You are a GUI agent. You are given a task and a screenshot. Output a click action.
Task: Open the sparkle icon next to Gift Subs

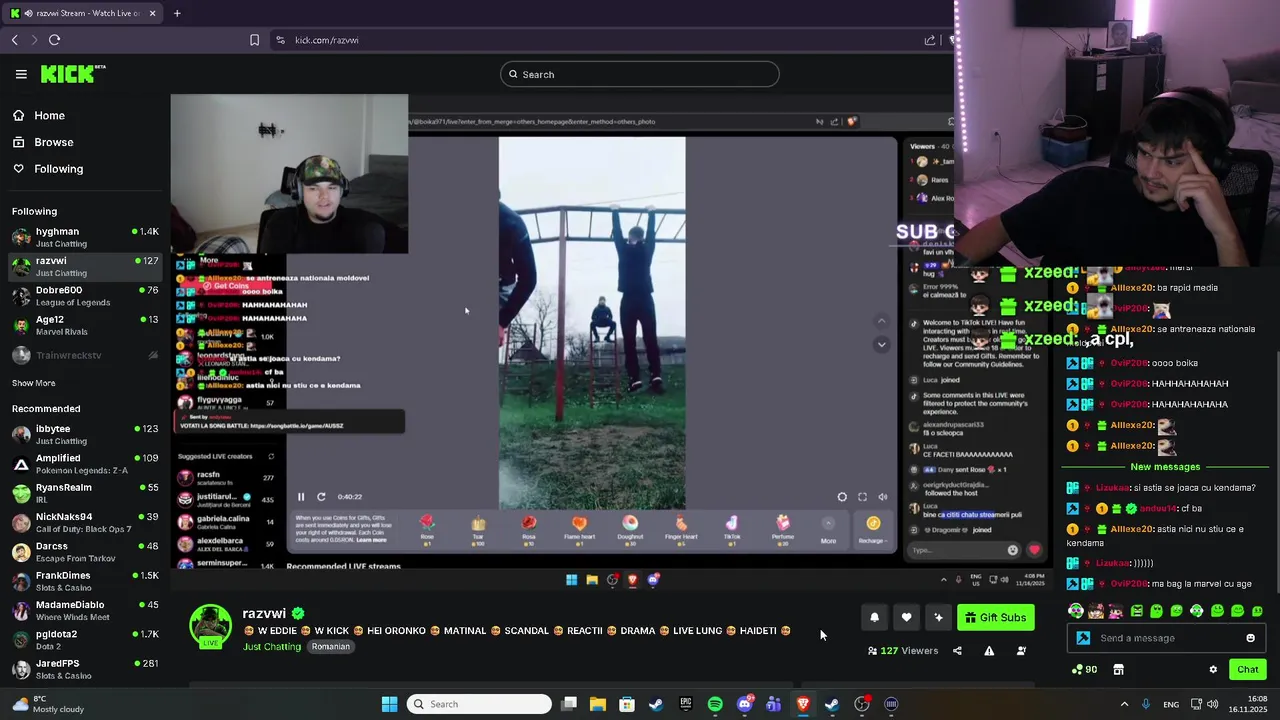click(938, 617)
